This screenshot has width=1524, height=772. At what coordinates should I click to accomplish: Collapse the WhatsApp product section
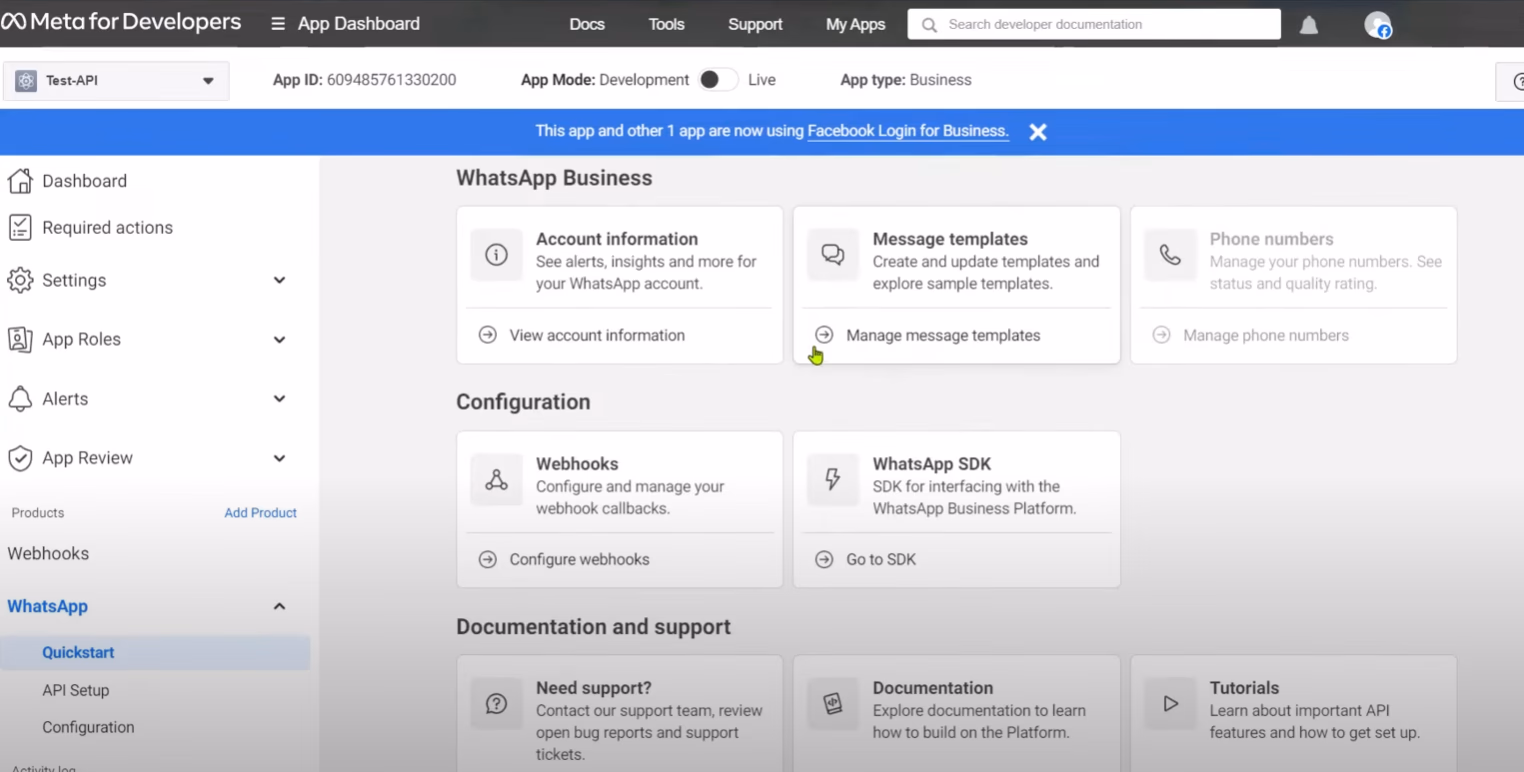tap(279, 607)
